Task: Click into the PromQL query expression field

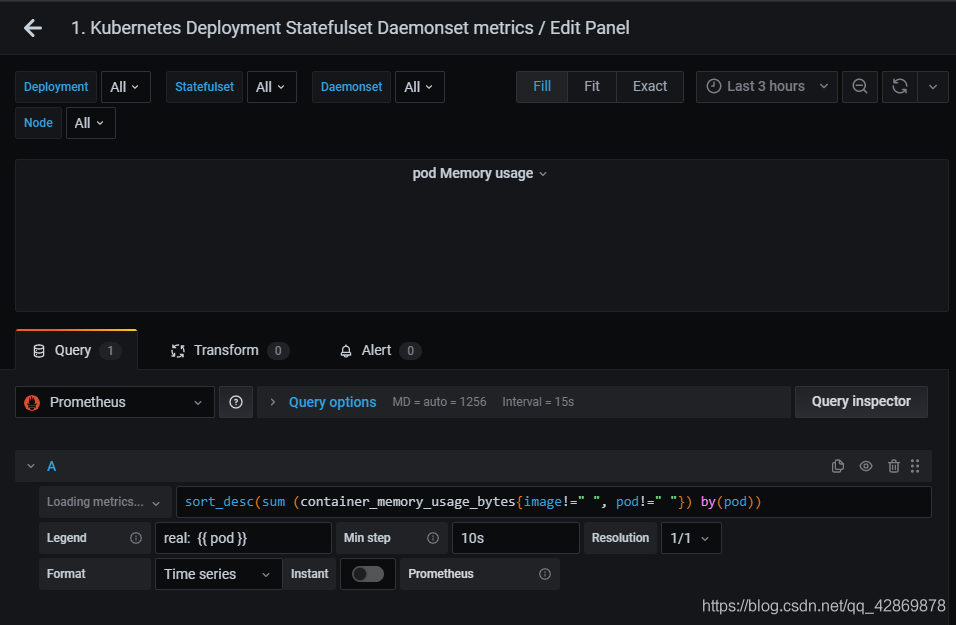Action: [554, 502]
